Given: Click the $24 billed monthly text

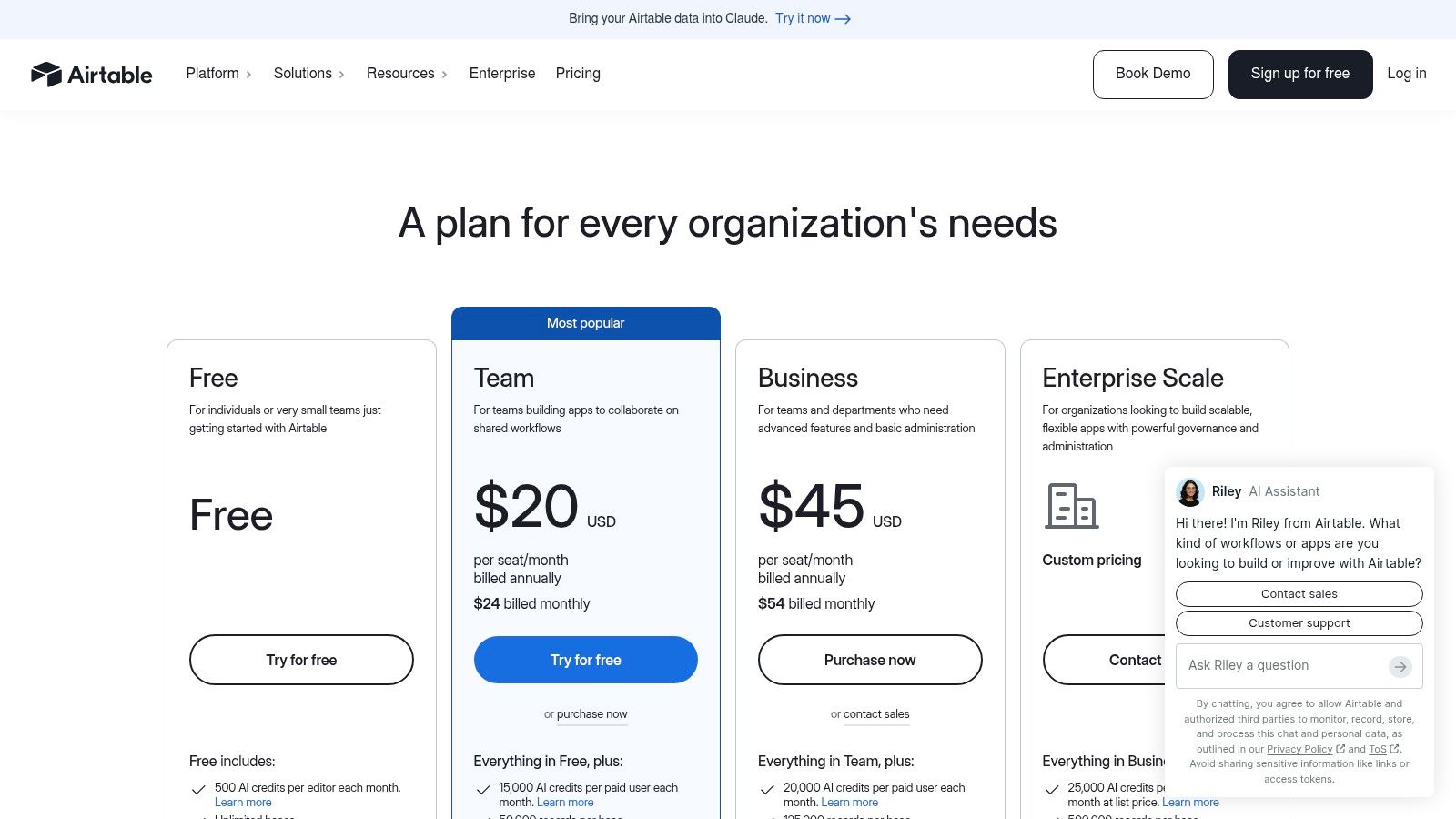Looking at the screenshot, I should tap(531, 604).
